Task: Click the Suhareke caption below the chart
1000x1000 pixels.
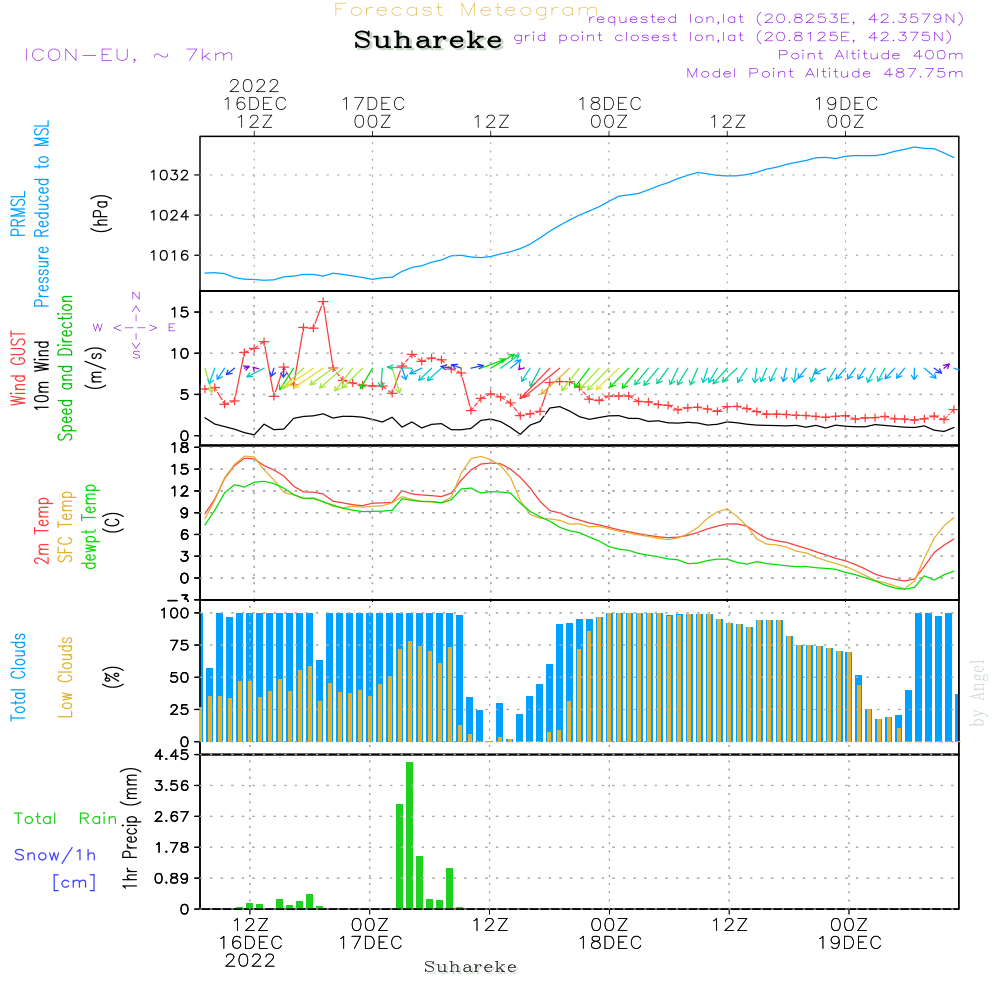Action: pos(470,967)
